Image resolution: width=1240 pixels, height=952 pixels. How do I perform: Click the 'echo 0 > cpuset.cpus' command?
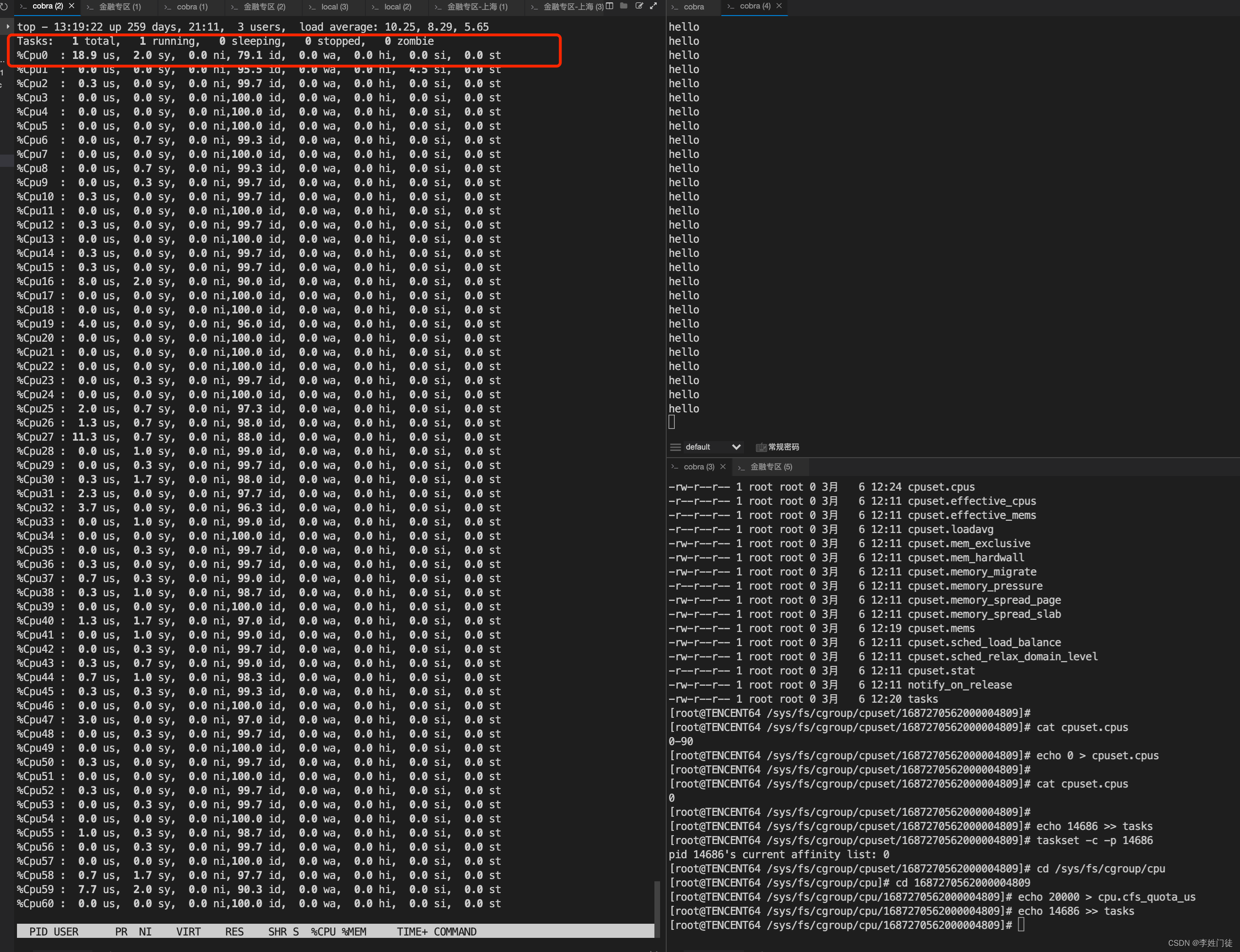pyautogui.click(x=1097, y=756)
